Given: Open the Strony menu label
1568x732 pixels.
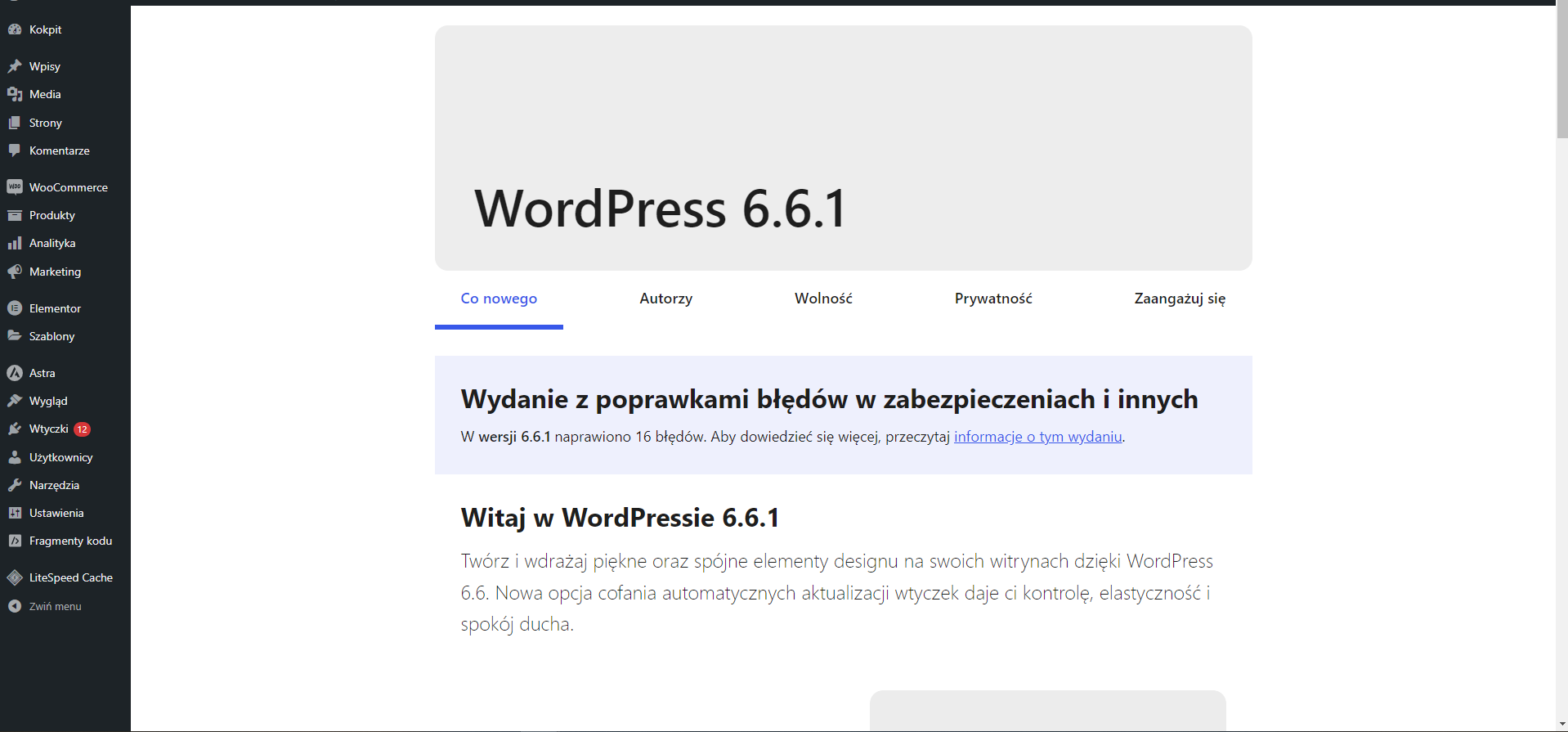Looking at the screenshot, I should coord(46,123).
